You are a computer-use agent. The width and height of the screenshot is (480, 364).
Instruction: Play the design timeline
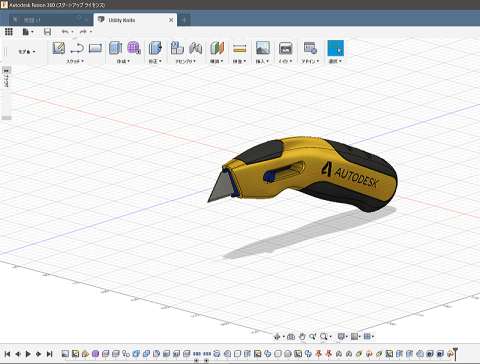[x=28, y=354]
